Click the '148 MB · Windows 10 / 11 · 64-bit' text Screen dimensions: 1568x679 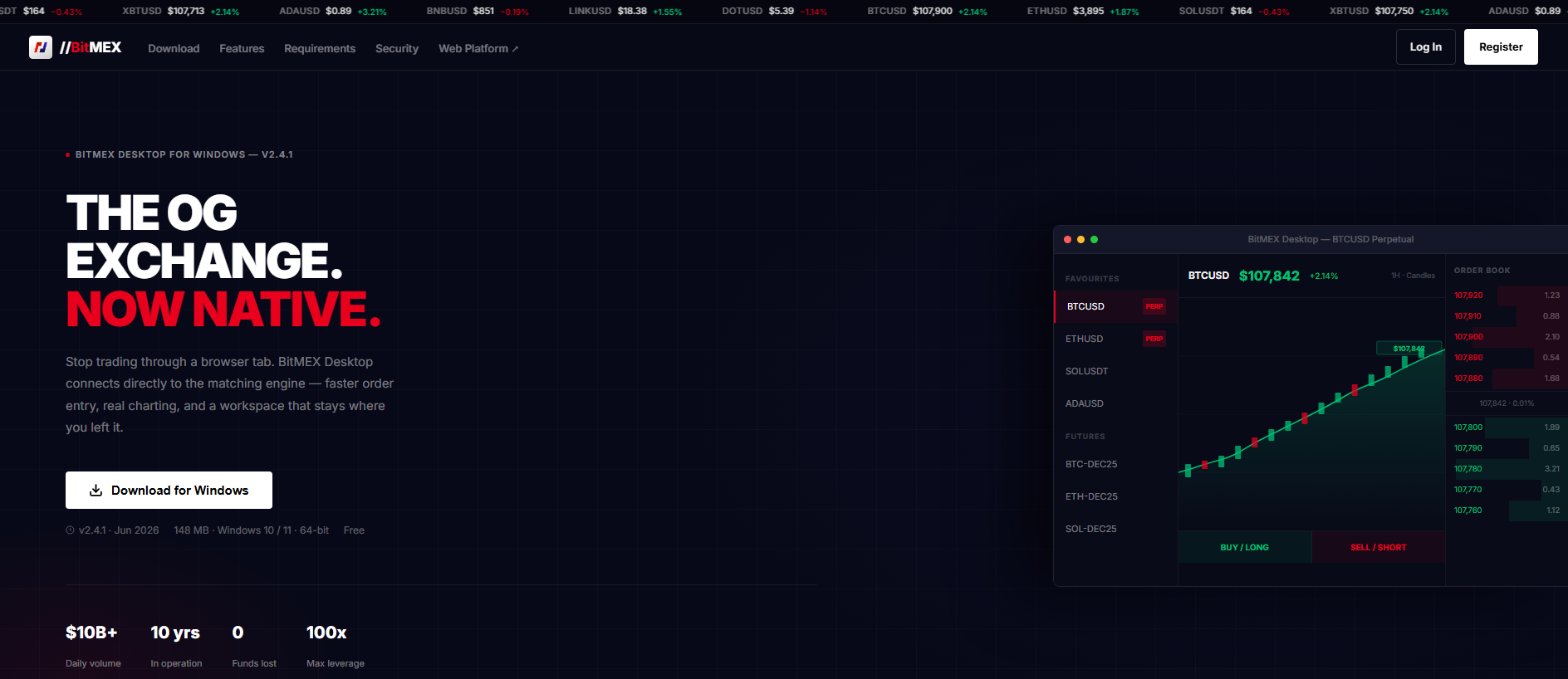(x=252, y=530)
